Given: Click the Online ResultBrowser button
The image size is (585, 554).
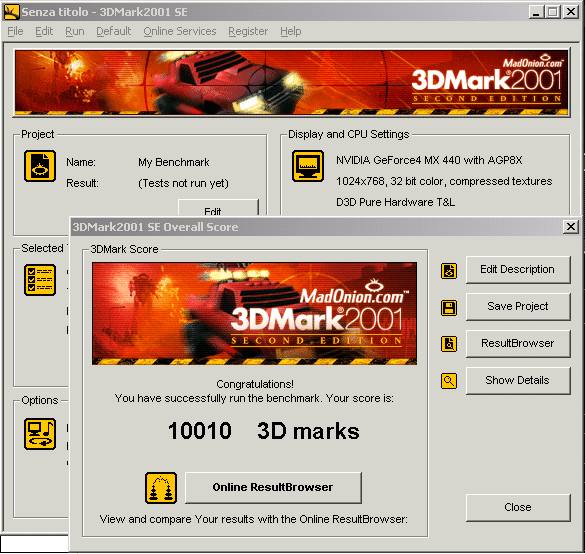Looking at the screenshot, I should pyautogui.click(x=273, y=487).
